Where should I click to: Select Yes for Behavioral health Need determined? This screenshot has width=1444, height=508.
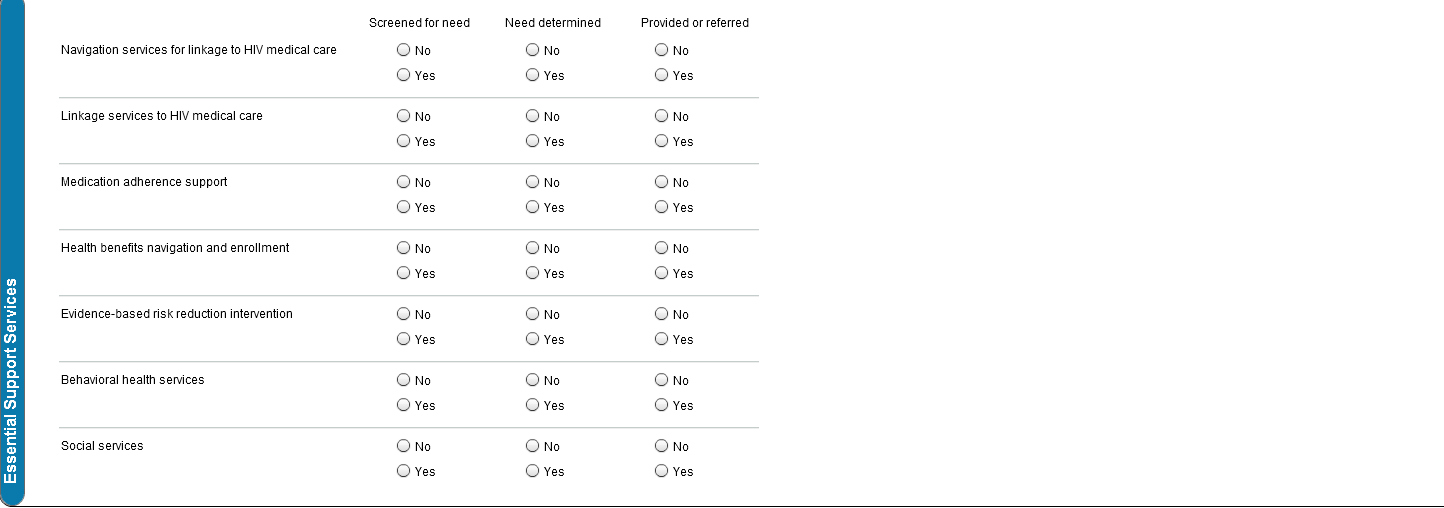coord(533,405)
